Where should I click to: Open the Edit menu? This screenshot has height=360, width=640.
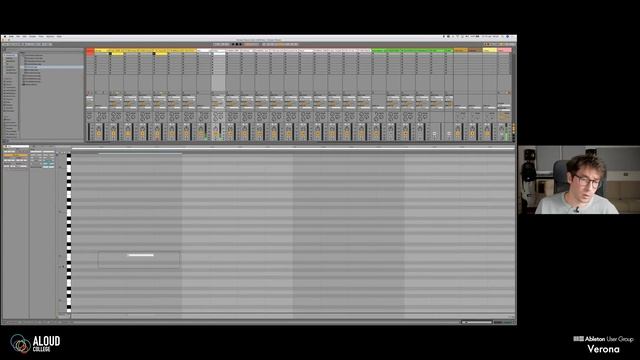click(24, 37)
